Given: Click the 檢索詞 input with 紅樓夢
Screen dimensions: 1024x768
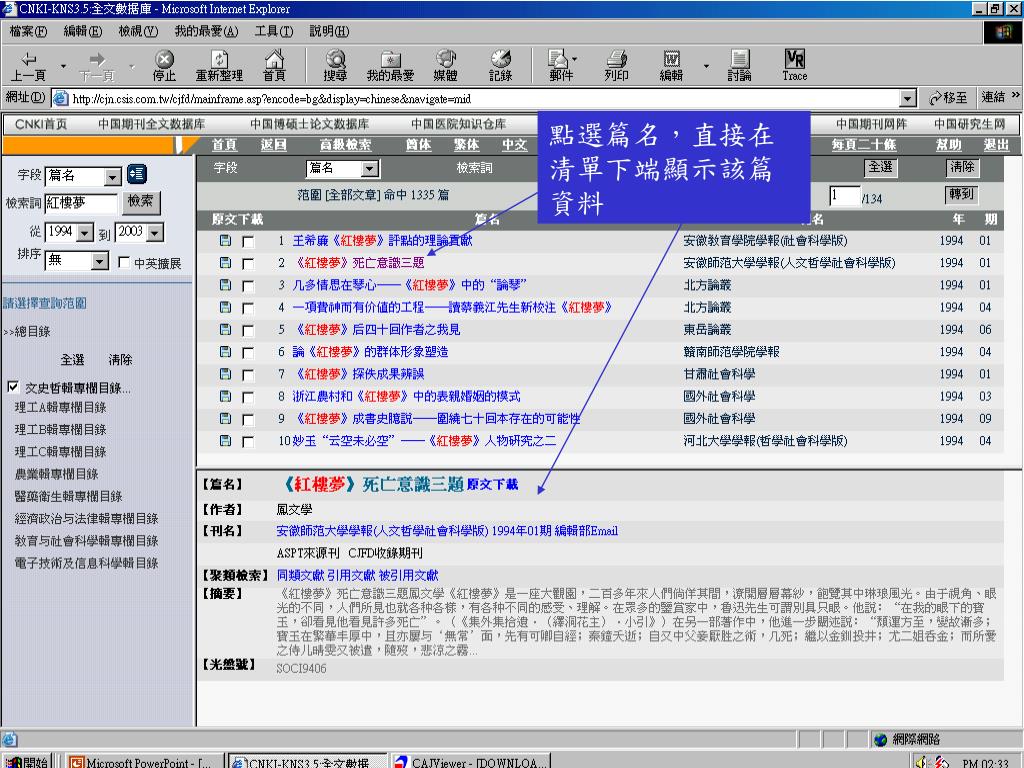Looking at the screenshot, I should 80,203.
